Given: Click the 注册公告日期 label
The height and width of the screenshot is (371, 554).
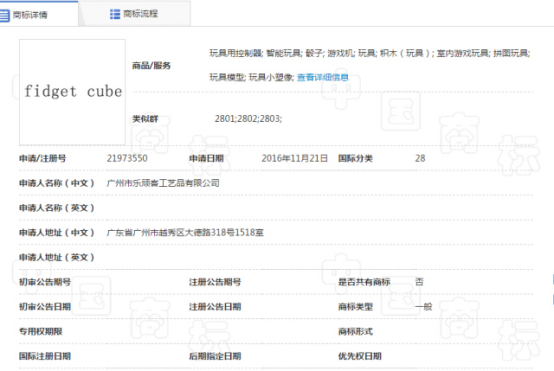Looking at the screenshot, I should point(215,307).
